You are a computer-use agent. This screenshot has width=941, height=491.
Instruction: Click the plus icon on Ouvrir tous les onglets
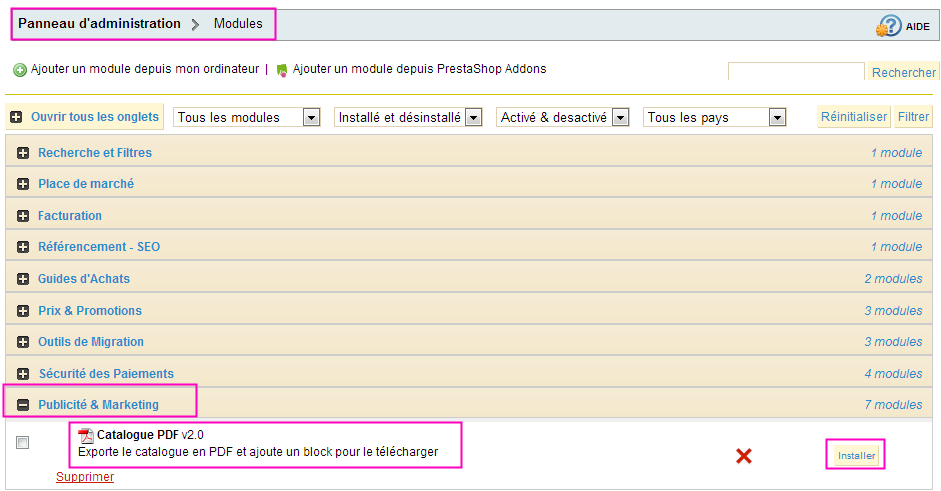(16, 117)
